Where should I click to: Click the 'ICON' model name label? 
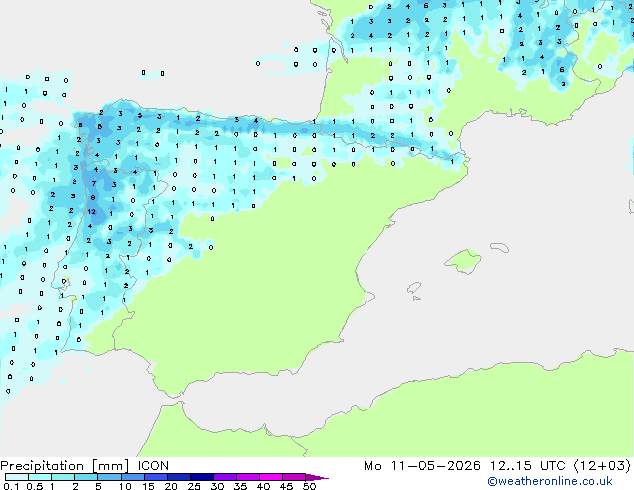click(153, 466)
